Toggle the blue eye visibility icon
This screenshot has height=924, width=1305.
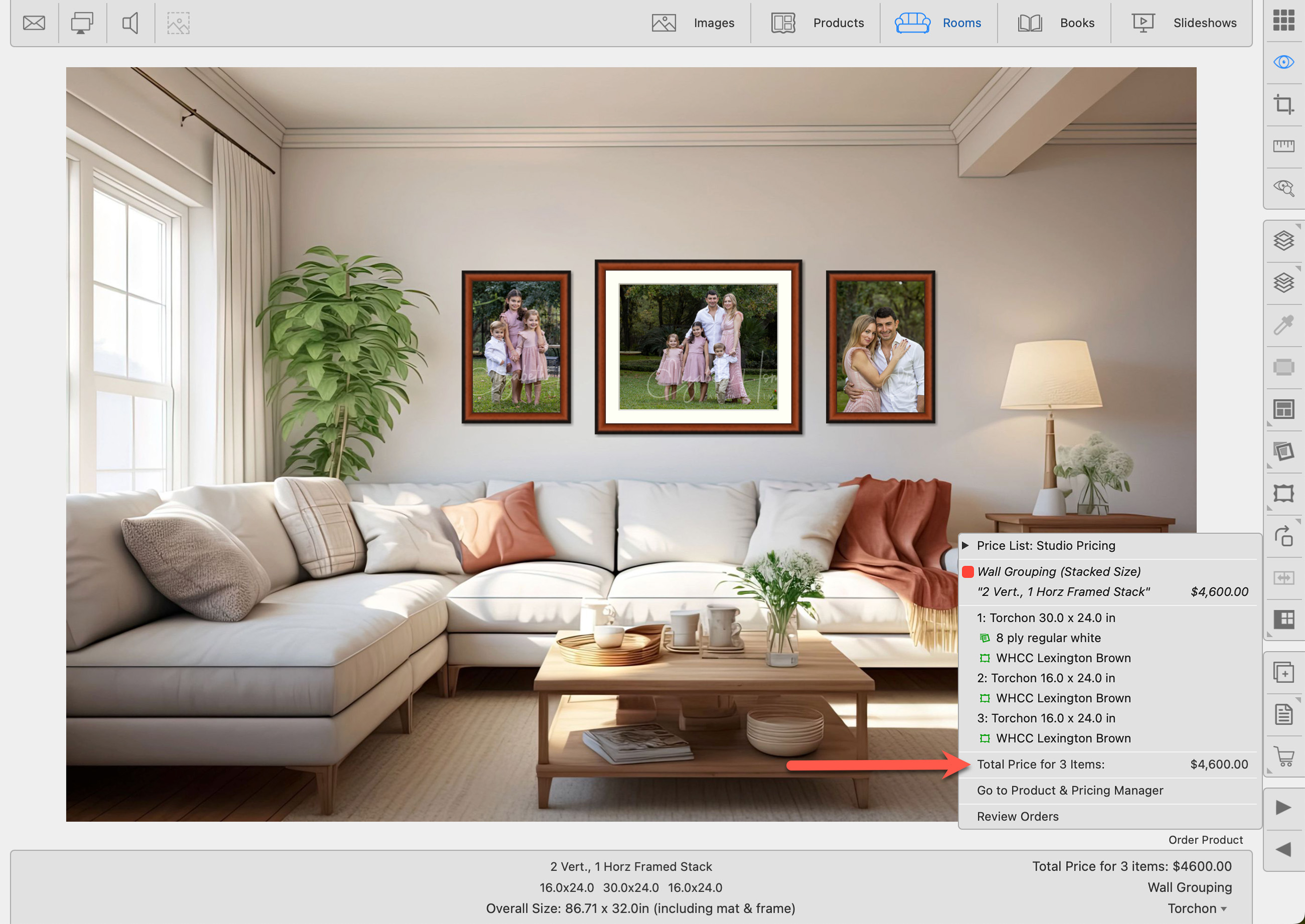point(1283,62)
